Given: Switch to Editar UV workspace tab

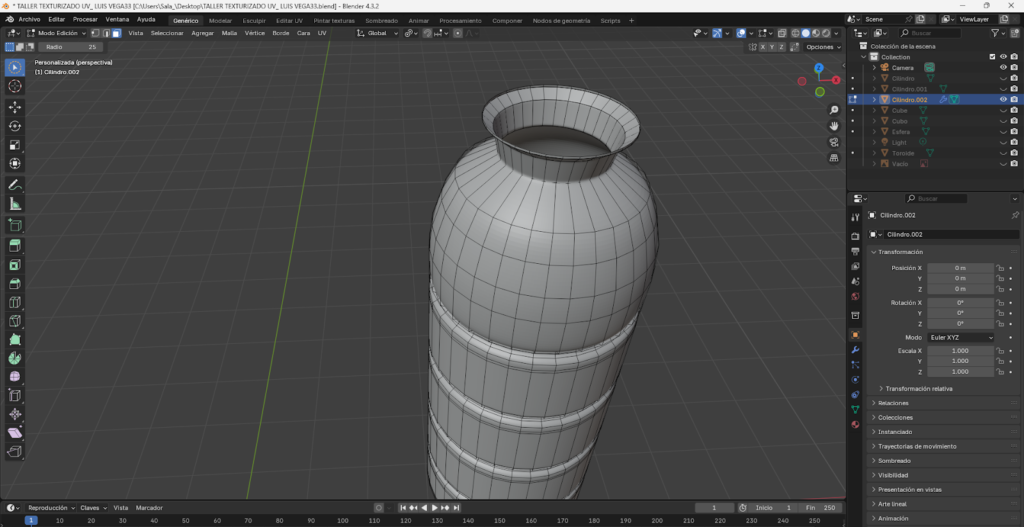Looking at the screenshot, I should (289, 21).
